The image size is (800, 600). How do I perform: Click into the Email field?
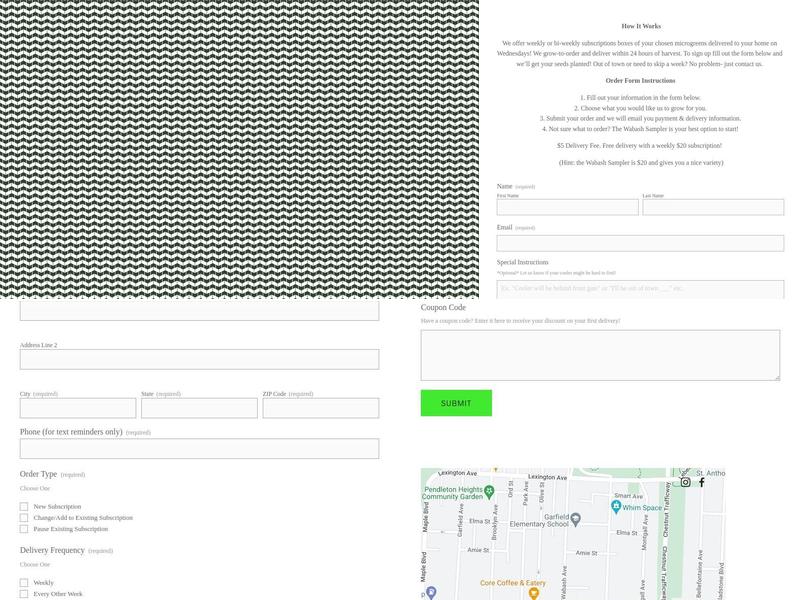pyautogui.click(x=640, y=243)
